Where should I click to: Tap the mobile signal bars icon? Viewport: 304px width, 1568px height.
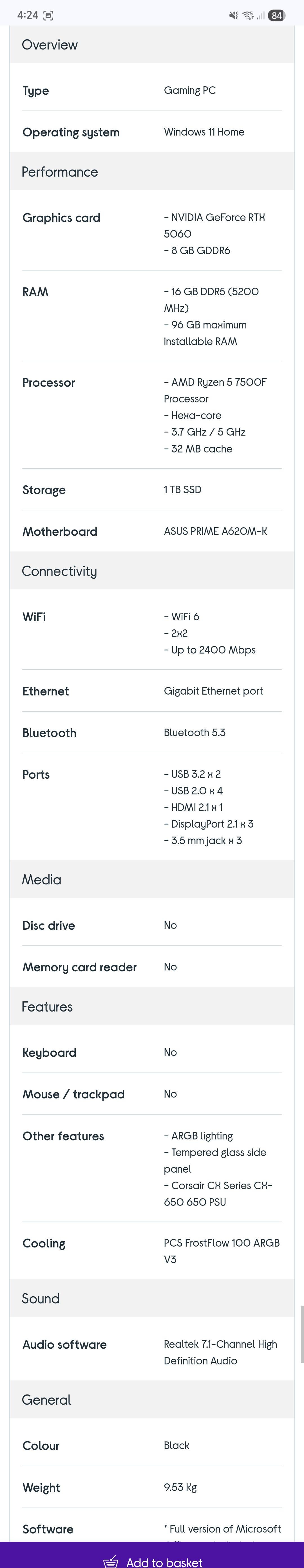point(261,16)
